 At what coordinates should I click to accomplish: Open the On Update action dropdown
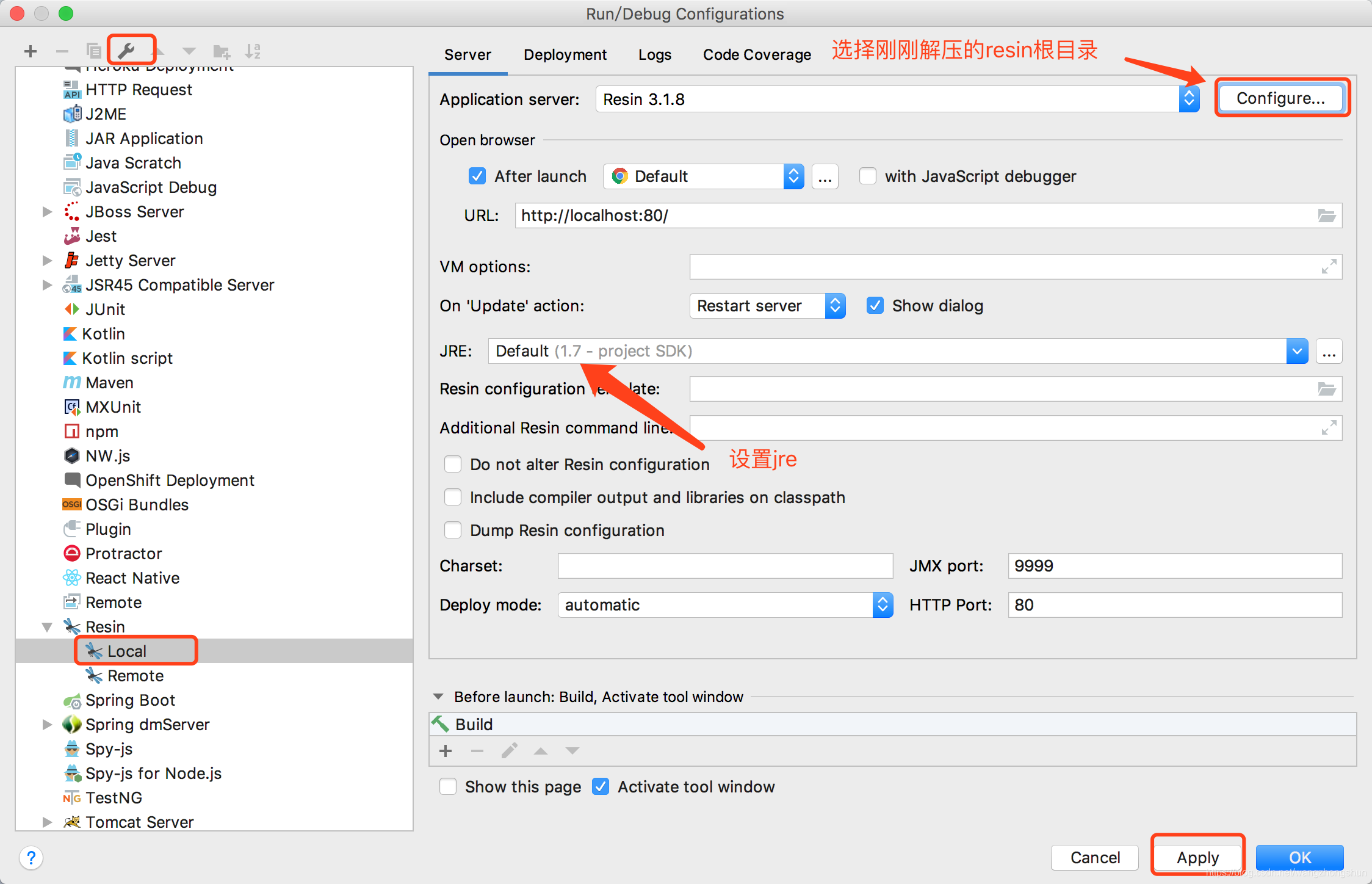835,306
